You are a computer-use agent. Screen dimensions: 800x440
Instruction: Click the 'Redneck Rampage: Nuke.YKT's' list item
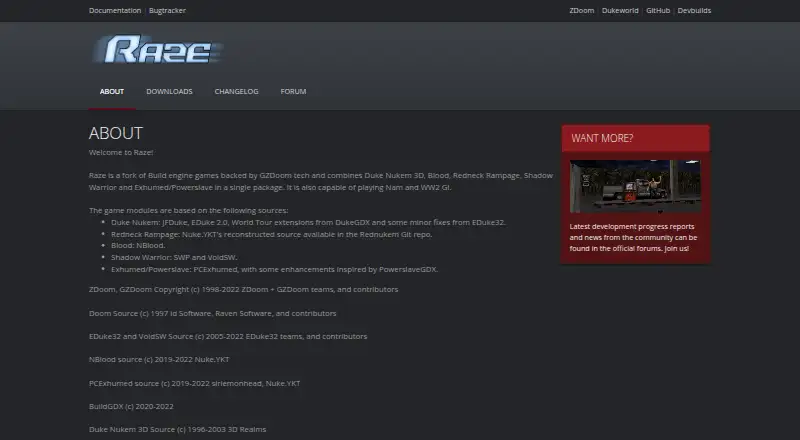tap(271, 234)
